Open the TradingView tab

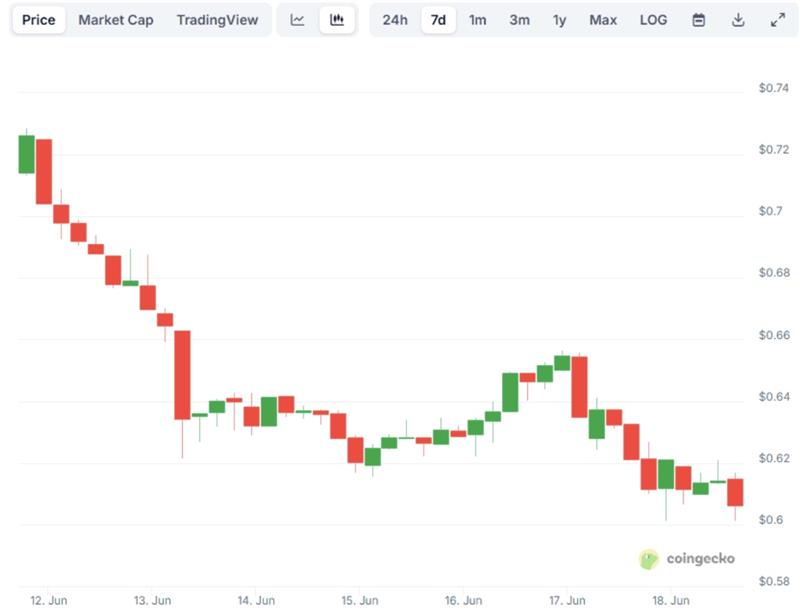217,20
